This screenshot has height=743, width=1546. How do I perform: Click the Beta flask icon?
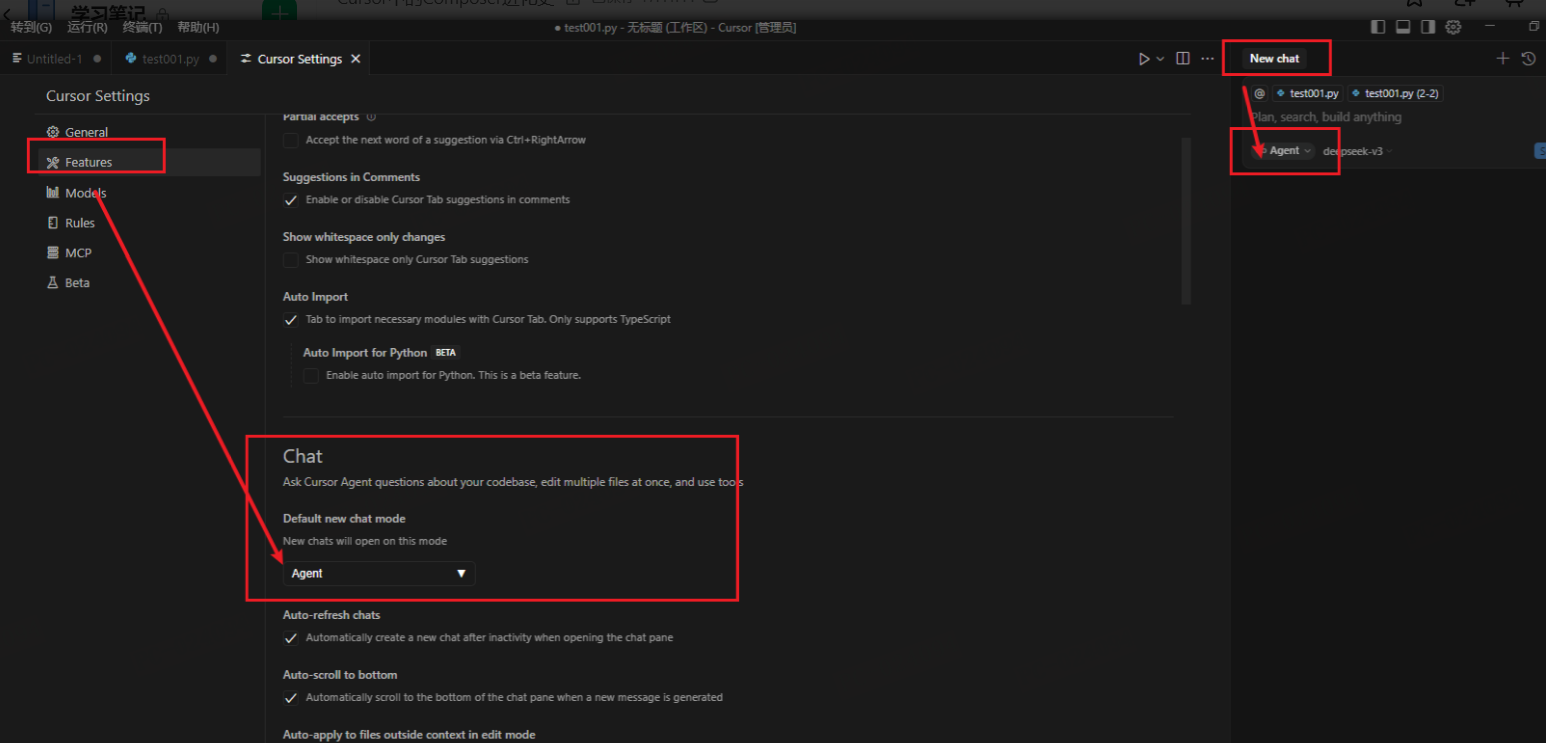pos(53,283)
